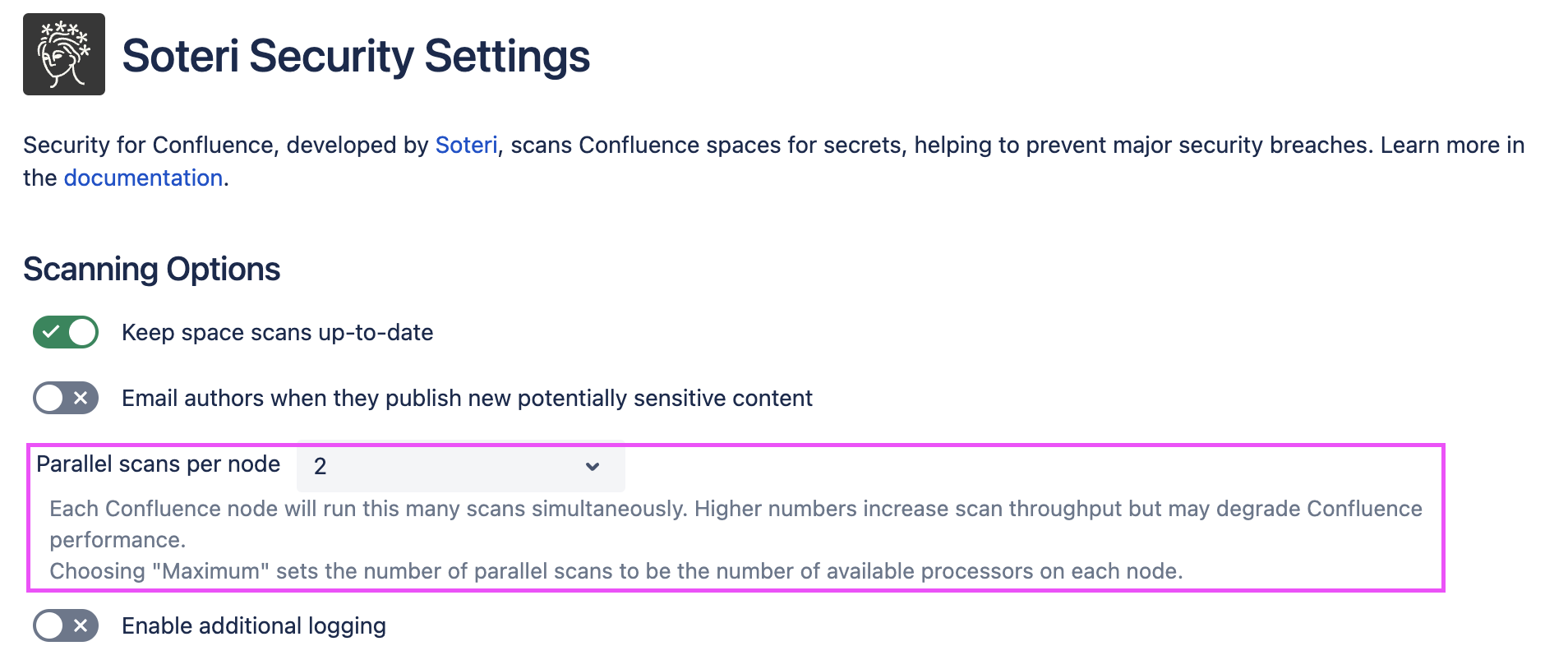
Task: Click the "Email authors when they publish" label
Action: pos(467,398)
